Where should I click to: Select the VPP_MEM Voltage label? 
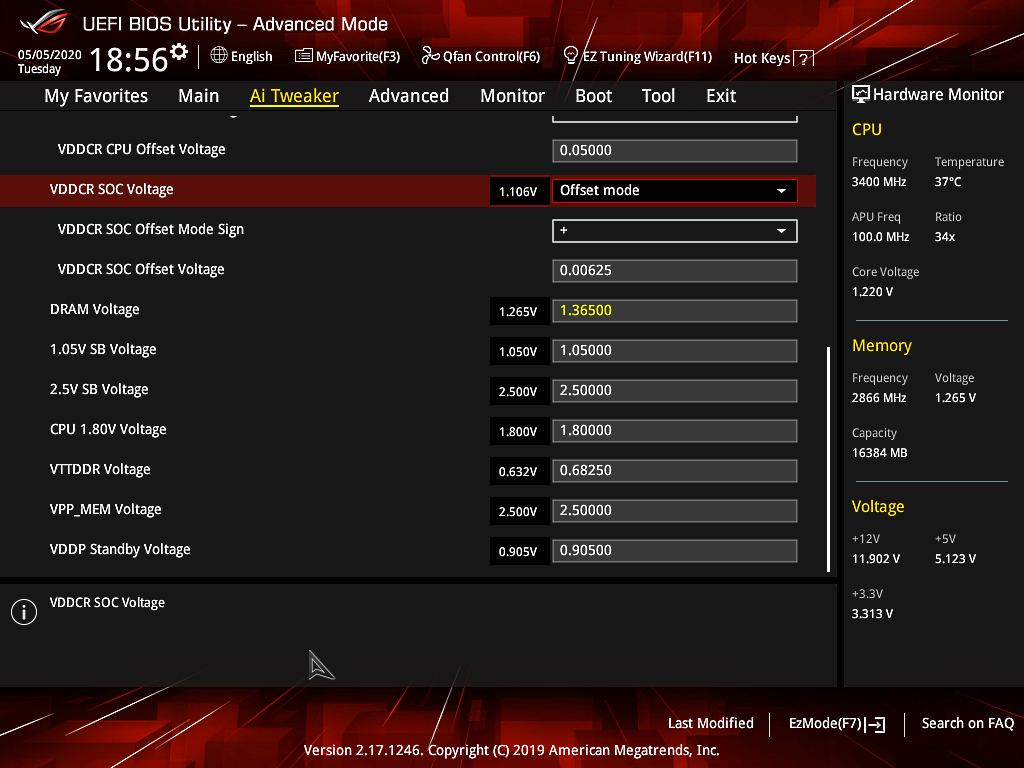click(x=105, y=509)
